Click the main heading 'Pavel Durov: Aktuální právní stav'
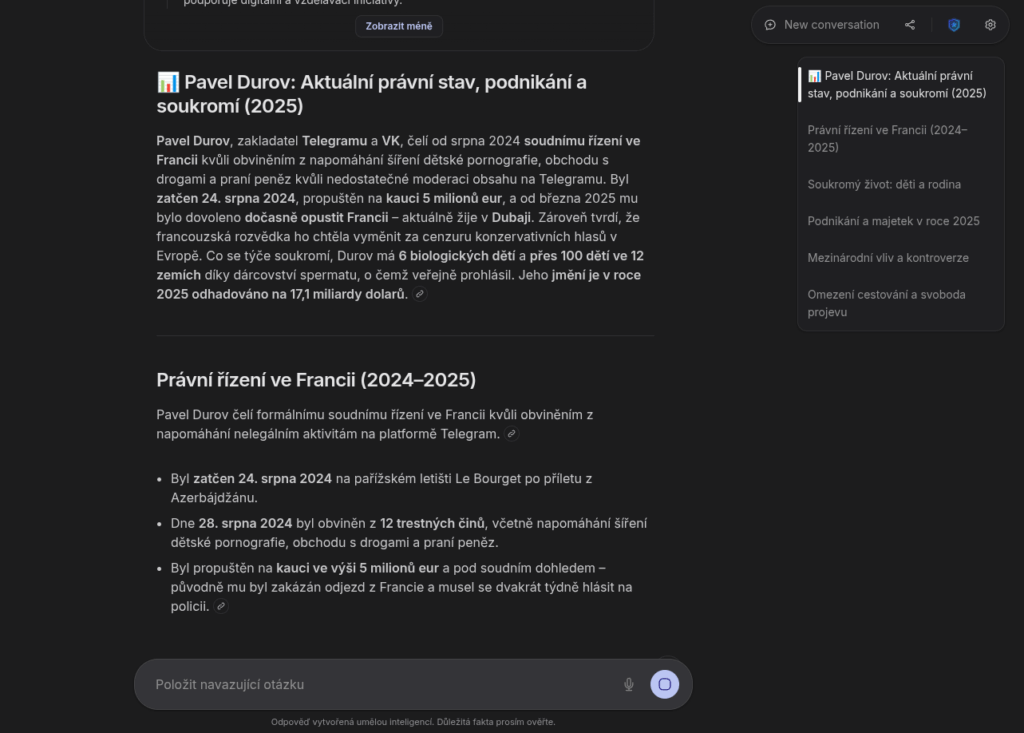The image size is (1024, 733). point(372,93)
